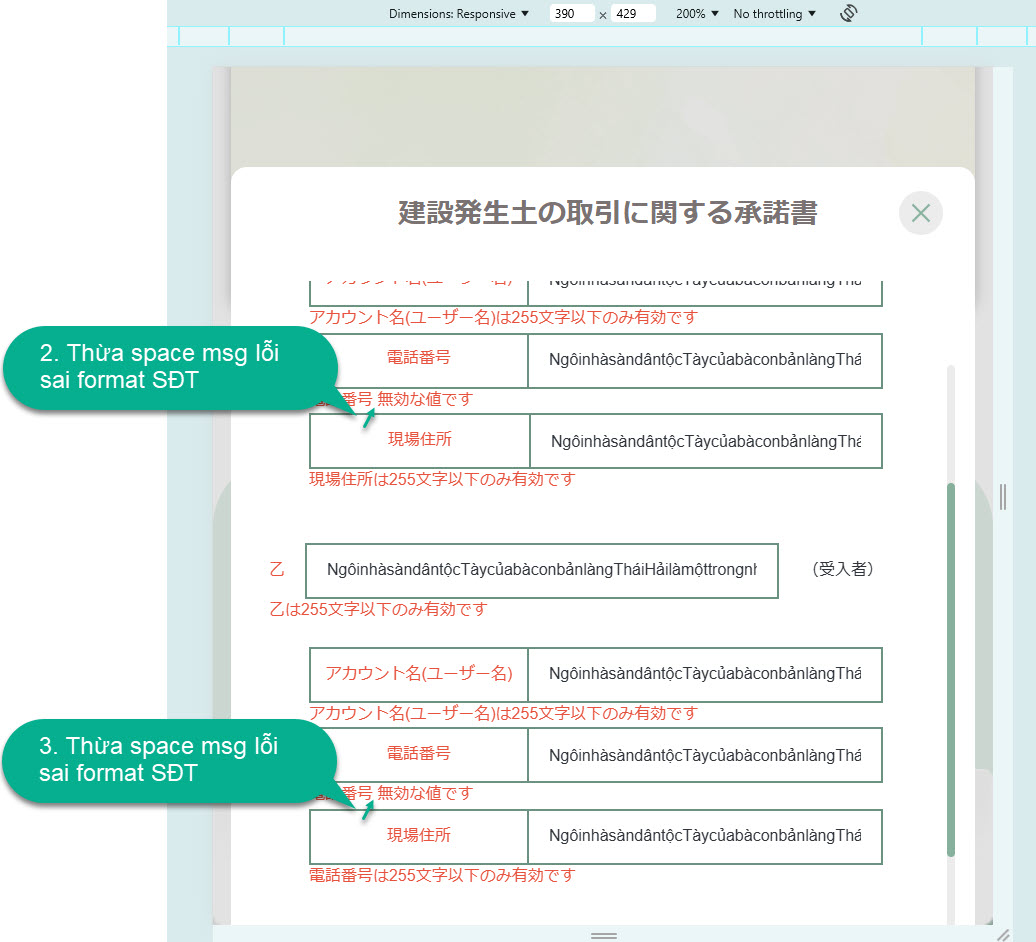Close the 建設発生土の取引に関する承諾書 dialog

pos(921,213)
